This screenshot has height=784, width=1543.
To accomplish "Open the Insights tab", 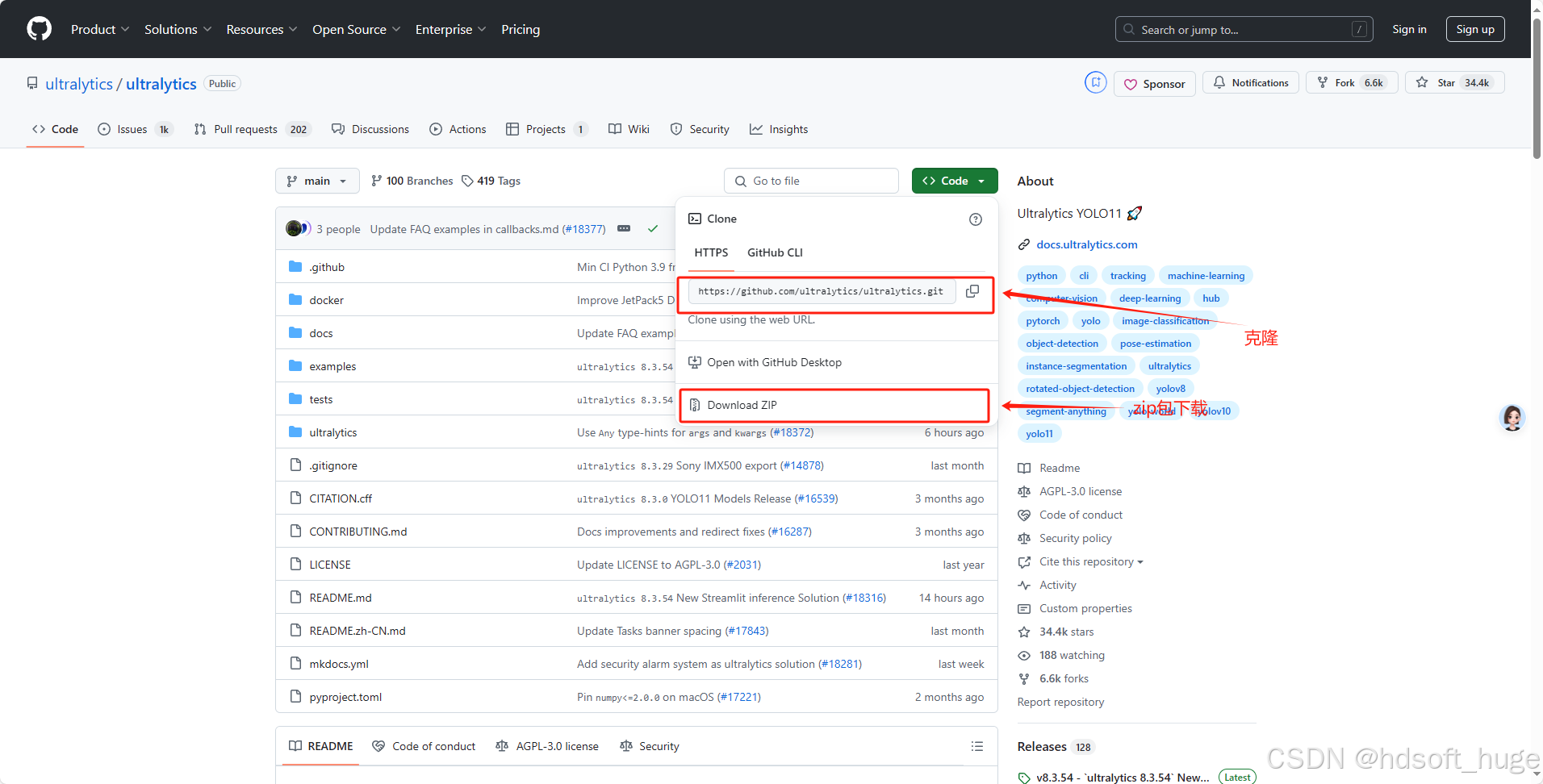I will pos(779,129).
